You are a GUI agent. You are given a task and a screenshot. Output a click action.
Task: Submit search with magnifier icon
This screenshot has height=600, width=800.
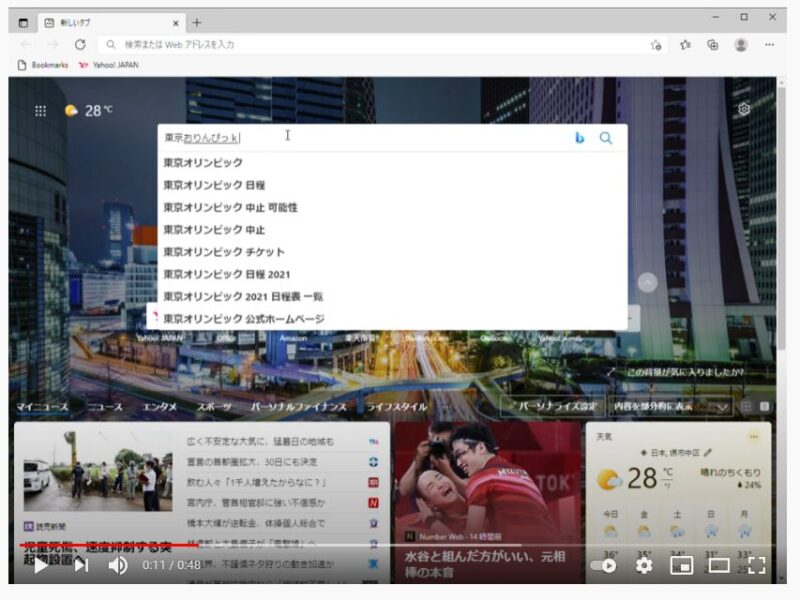[x=606, y=138]
